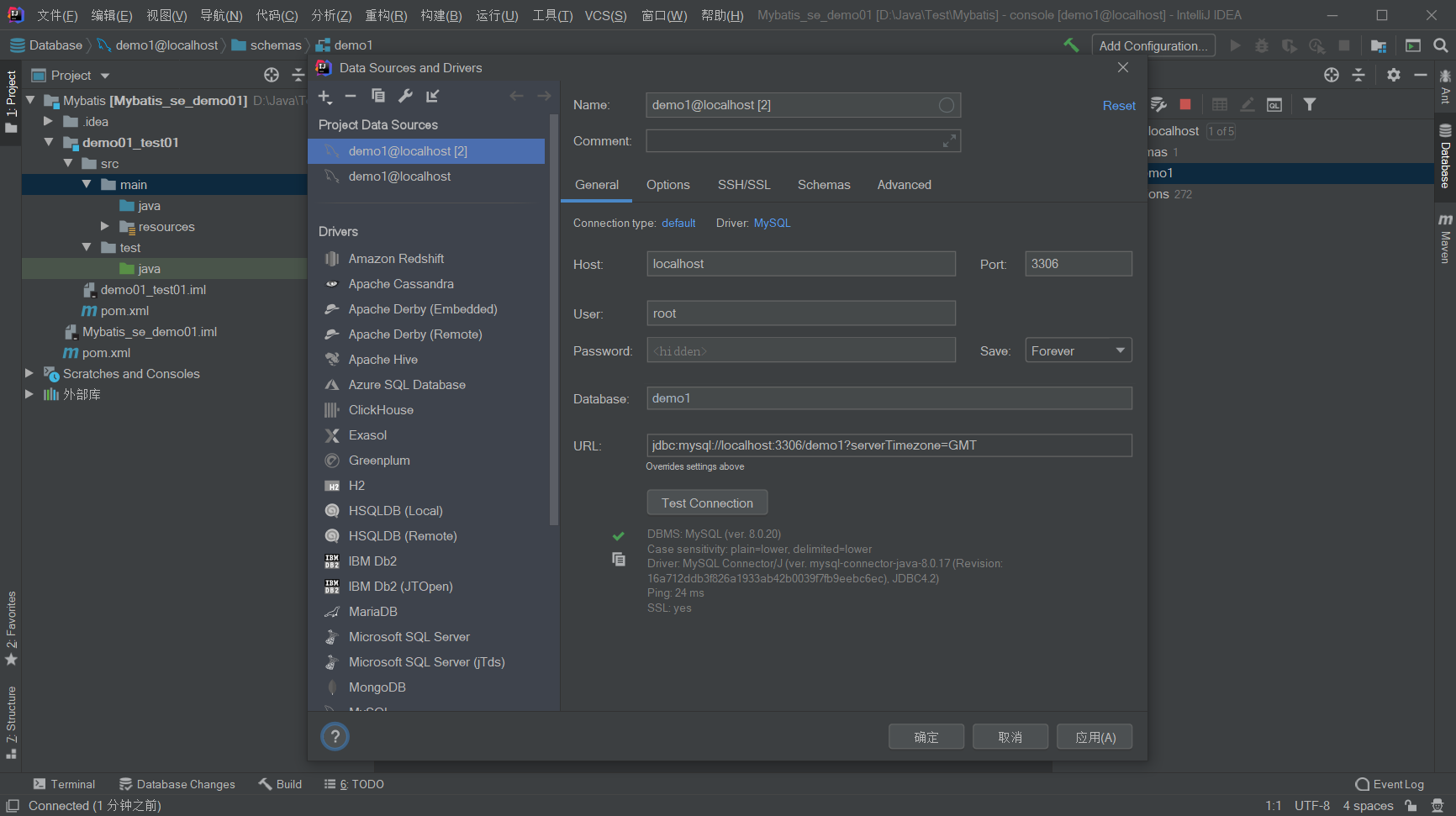Open the 重构(R) menu
This screenshot has width=1456, height=816.
click(386, 16)
